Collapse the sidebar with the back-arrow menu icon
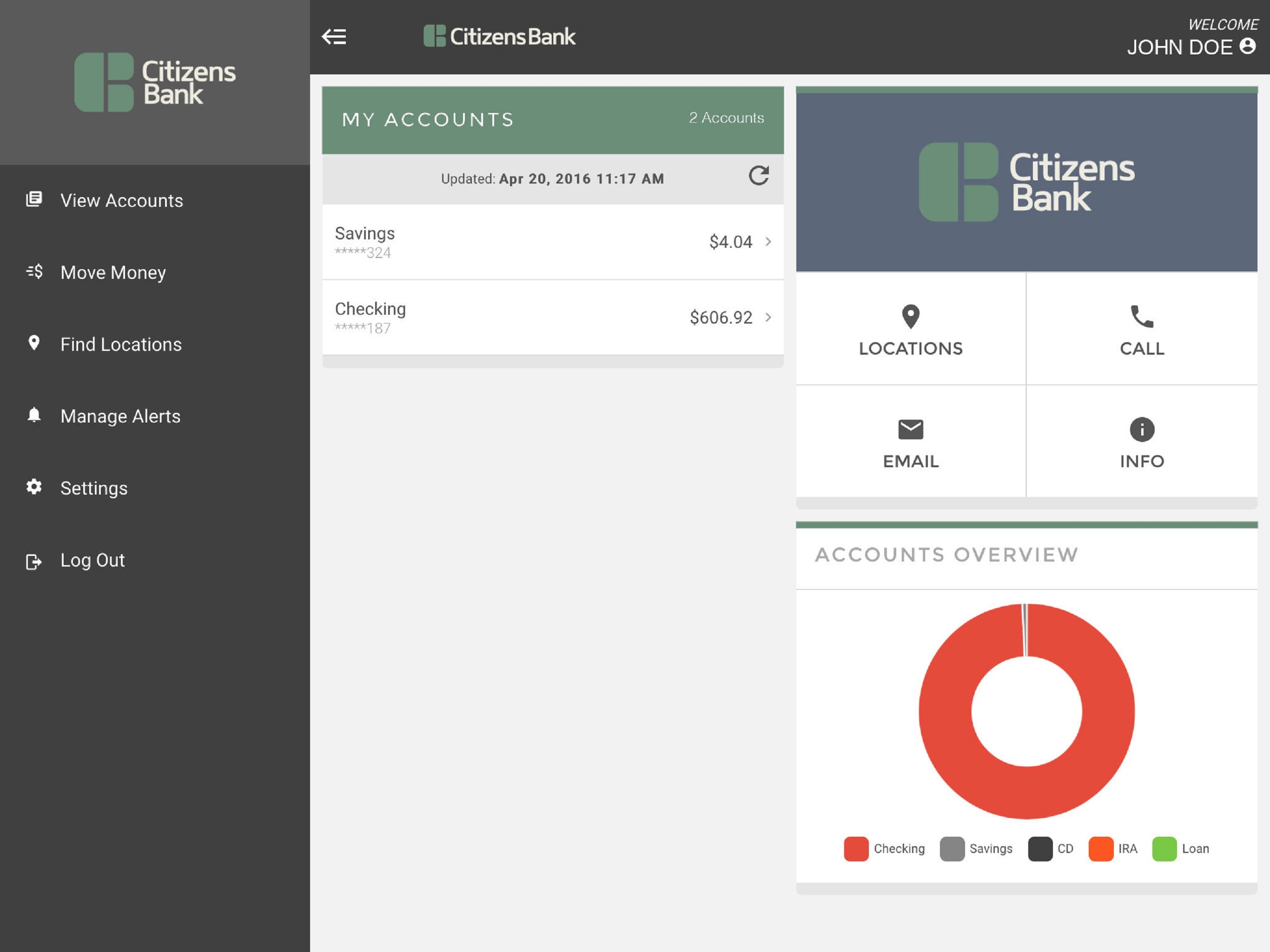Viewport: 1270px width, 952px height. click(x=334, y=37)
